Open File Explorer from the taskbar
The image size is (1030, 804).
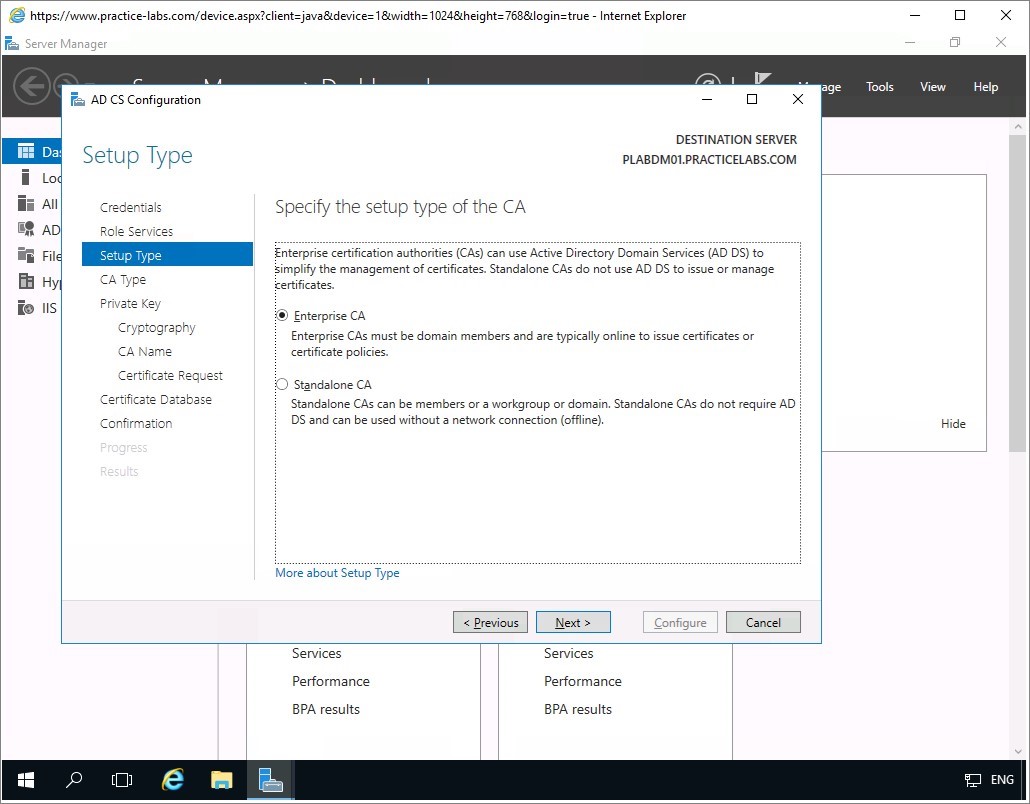coord(221,780)
